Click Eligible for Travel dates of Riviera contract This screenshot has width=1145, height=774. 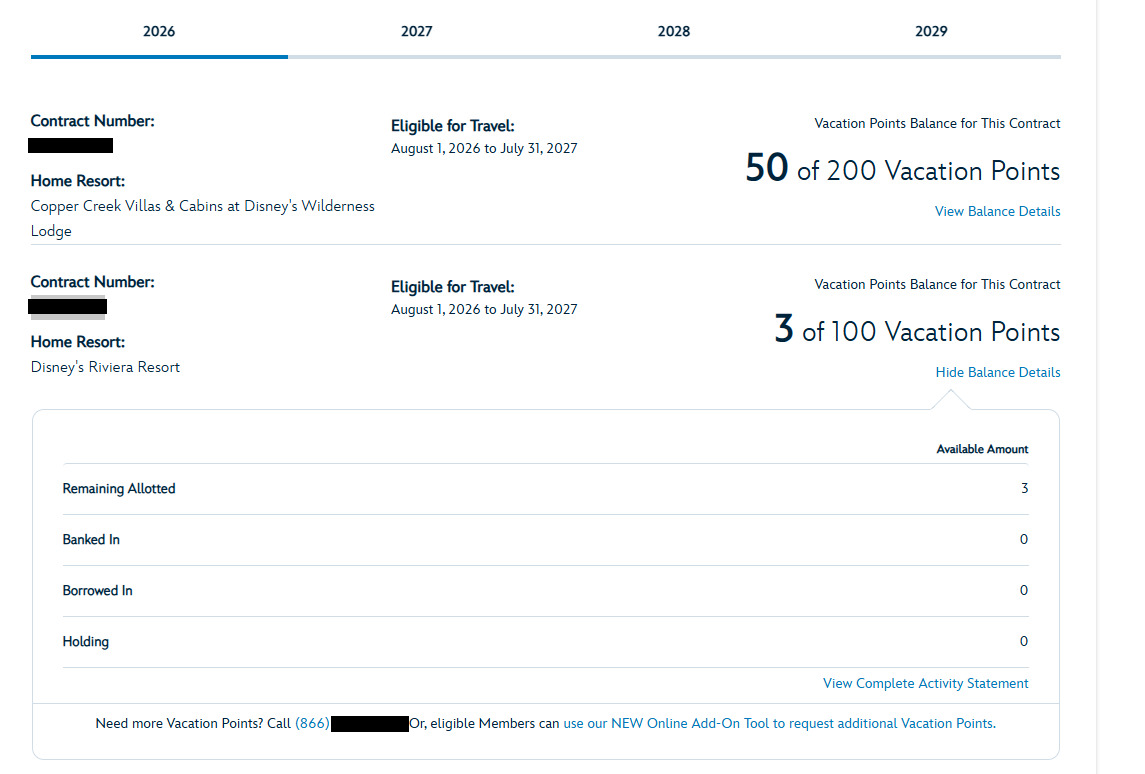click(484, 310)
